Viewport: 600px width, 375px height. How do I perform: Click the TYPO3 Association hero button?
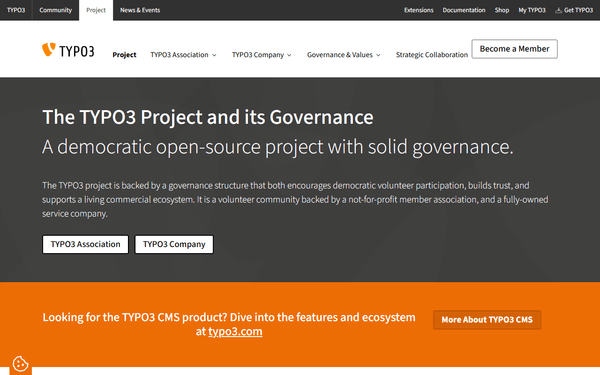[x=85, y=244]
